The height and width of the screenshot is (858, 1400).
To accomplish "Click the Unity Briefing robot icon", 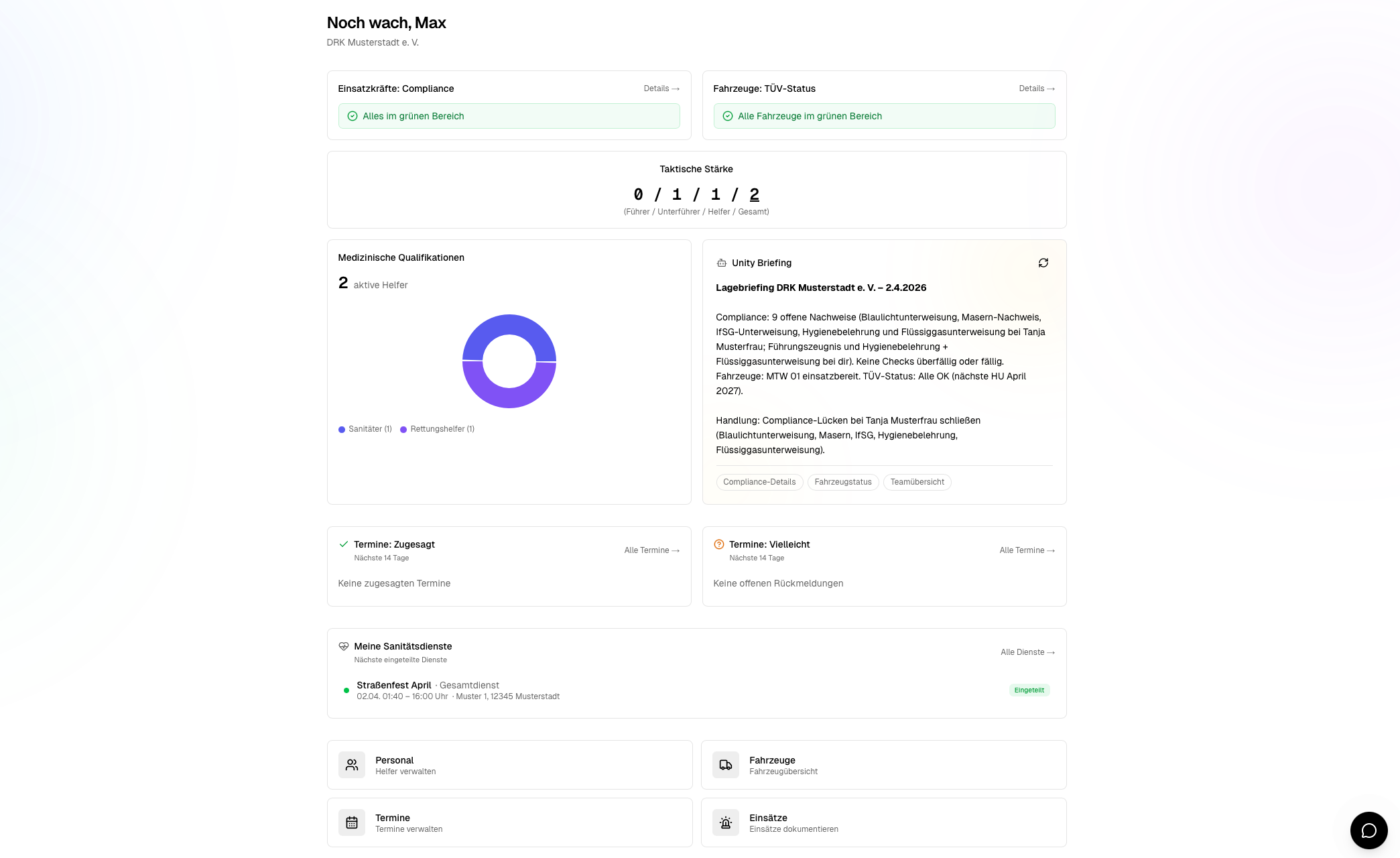I will pos(721,263).
